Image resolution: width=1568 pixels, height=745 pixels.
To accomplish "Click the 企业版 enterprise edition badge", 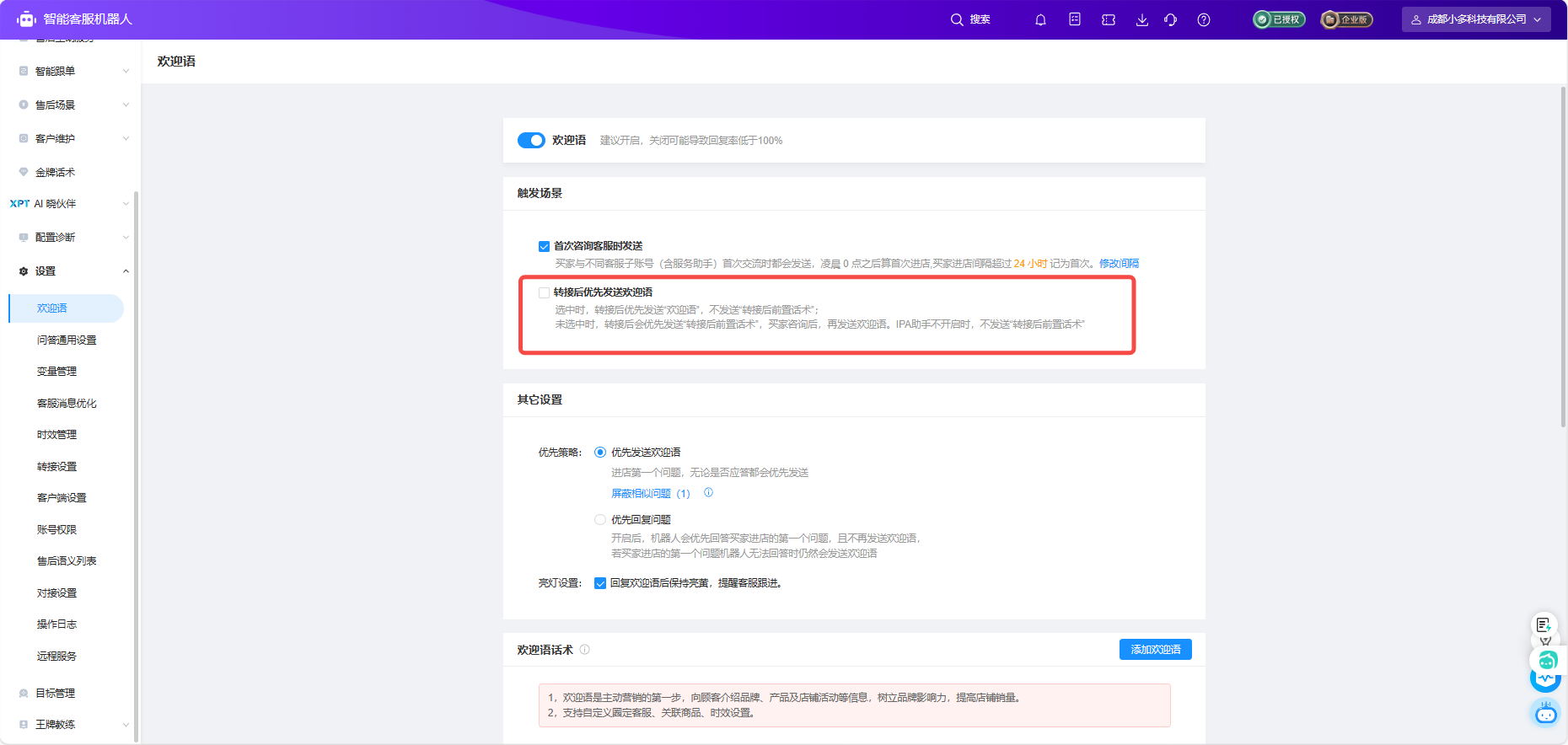I will (x=1346, y=19).
